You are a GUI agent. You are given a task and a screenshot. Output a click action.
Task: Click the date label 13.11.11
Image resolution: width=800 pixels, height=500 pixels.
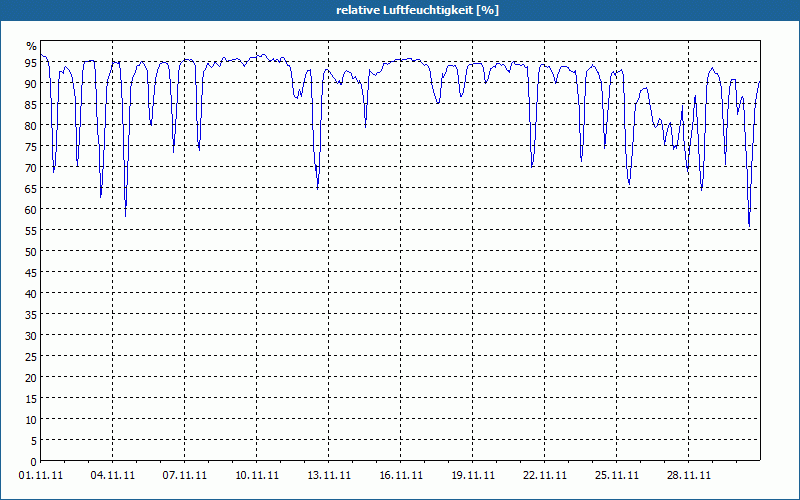coord(329,476)
